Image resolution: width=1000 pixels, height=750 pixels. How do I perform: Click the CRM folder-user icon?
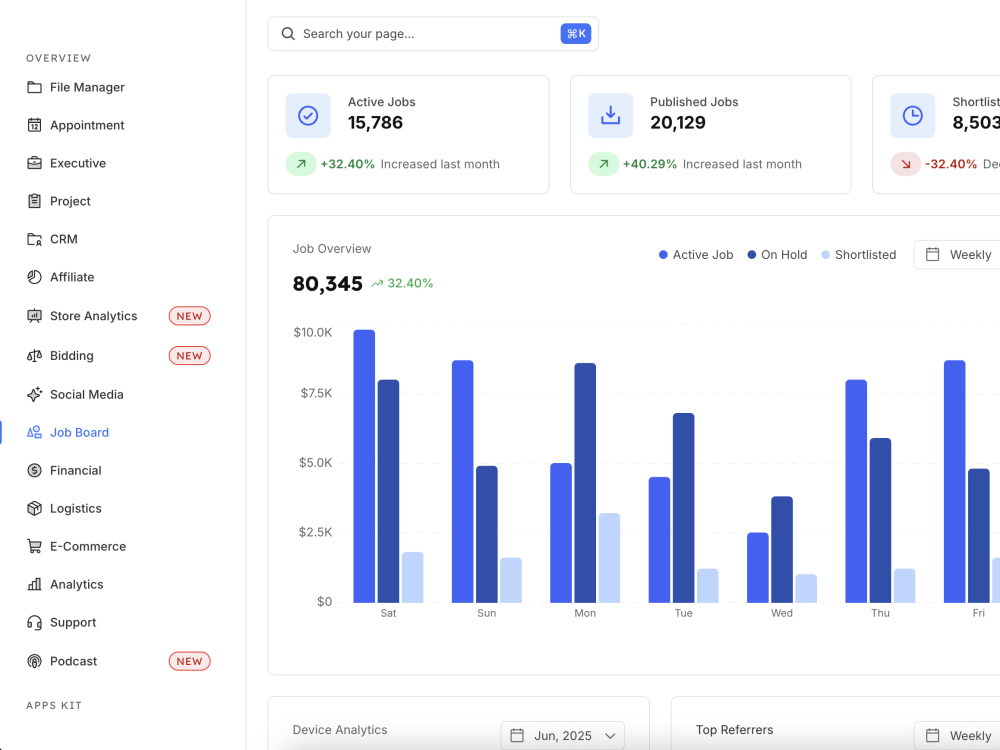coord(34,239)
